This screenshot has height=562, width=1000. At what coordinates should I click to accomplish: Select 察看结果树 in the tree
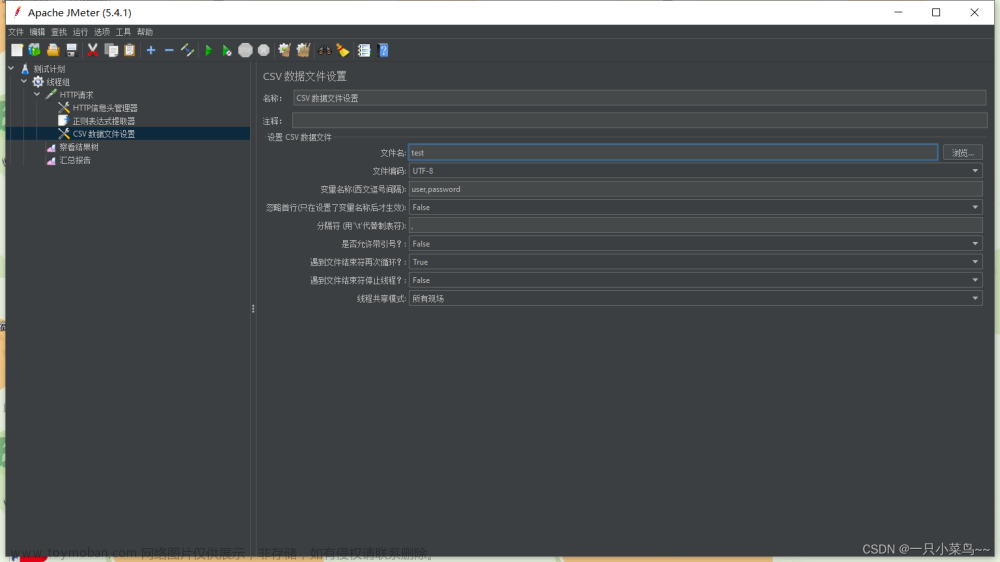point(79,147)
